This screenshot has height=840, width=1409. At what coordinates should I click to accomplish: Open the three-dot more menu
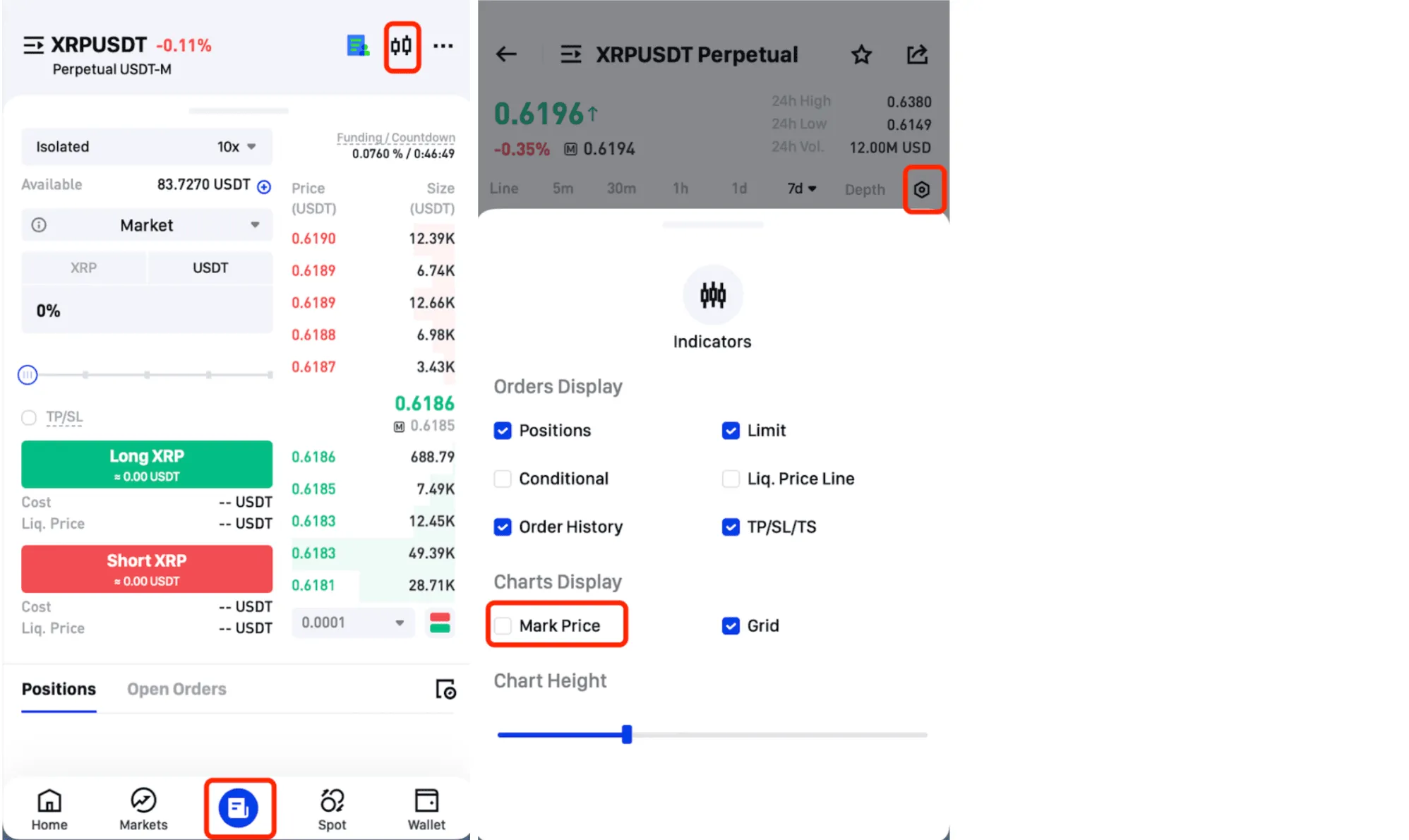tap(443, 46)
